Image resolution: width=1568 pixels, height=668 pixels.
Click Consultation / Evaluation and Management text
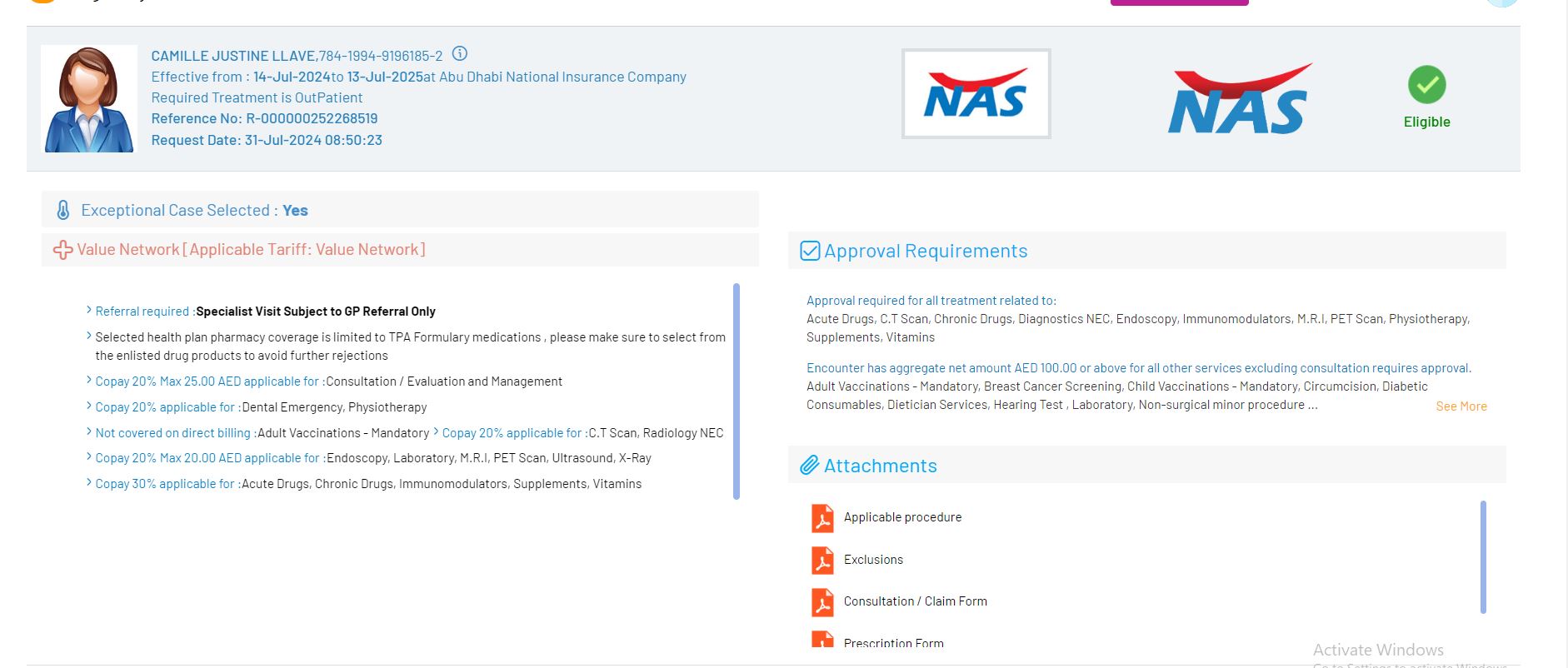point(444,381)
